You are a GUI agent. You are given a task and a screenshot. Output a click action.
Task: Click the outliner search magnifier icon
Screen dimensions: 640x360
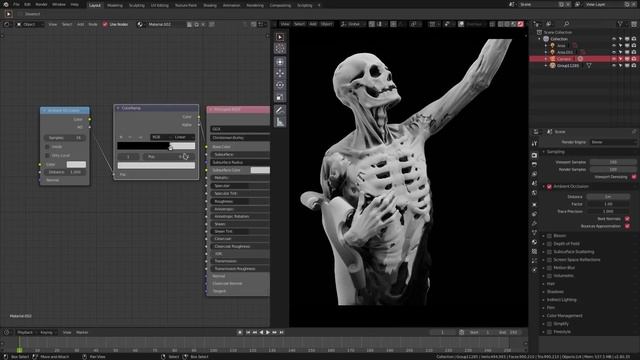coord(567,24)
